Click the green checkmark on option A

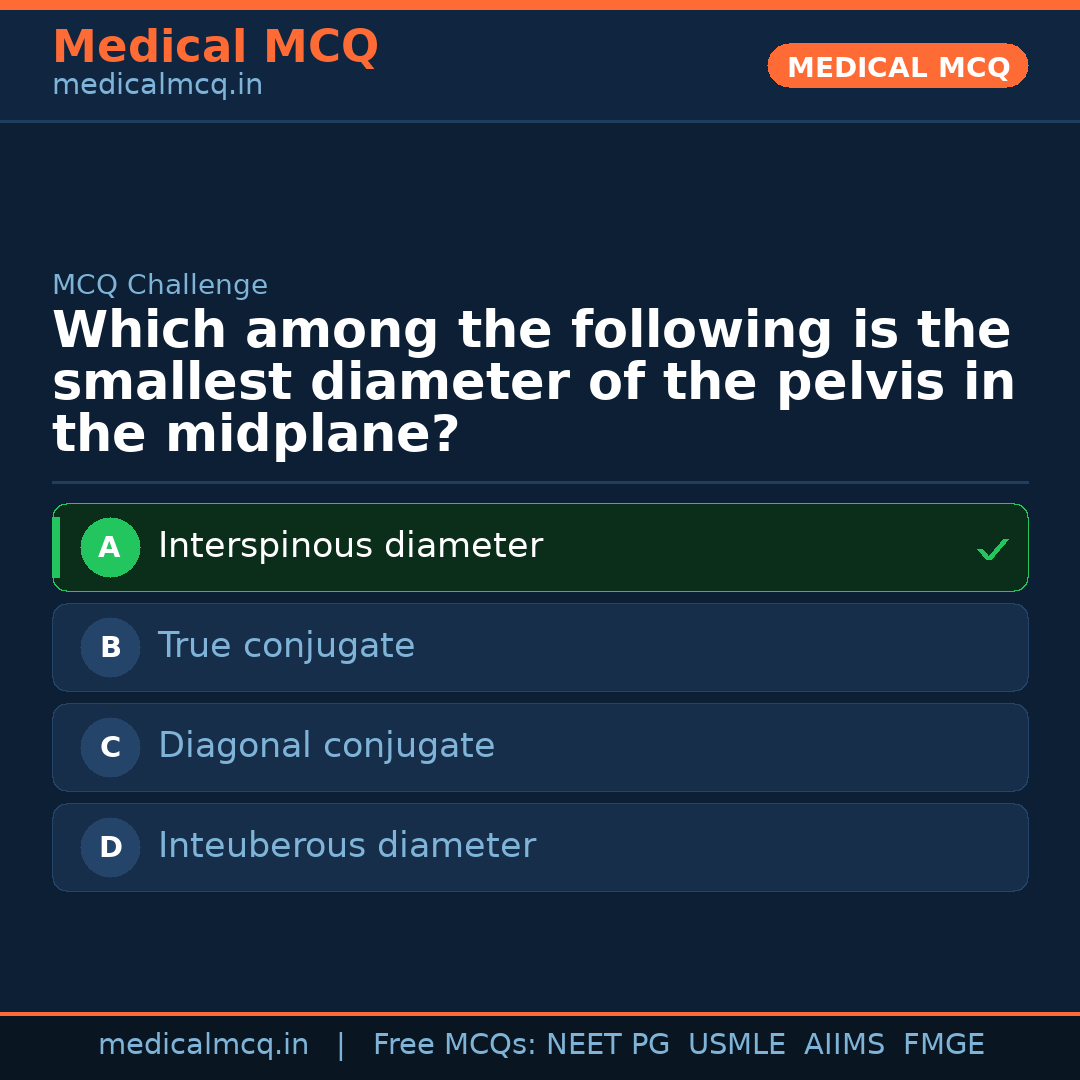(992, 549)
